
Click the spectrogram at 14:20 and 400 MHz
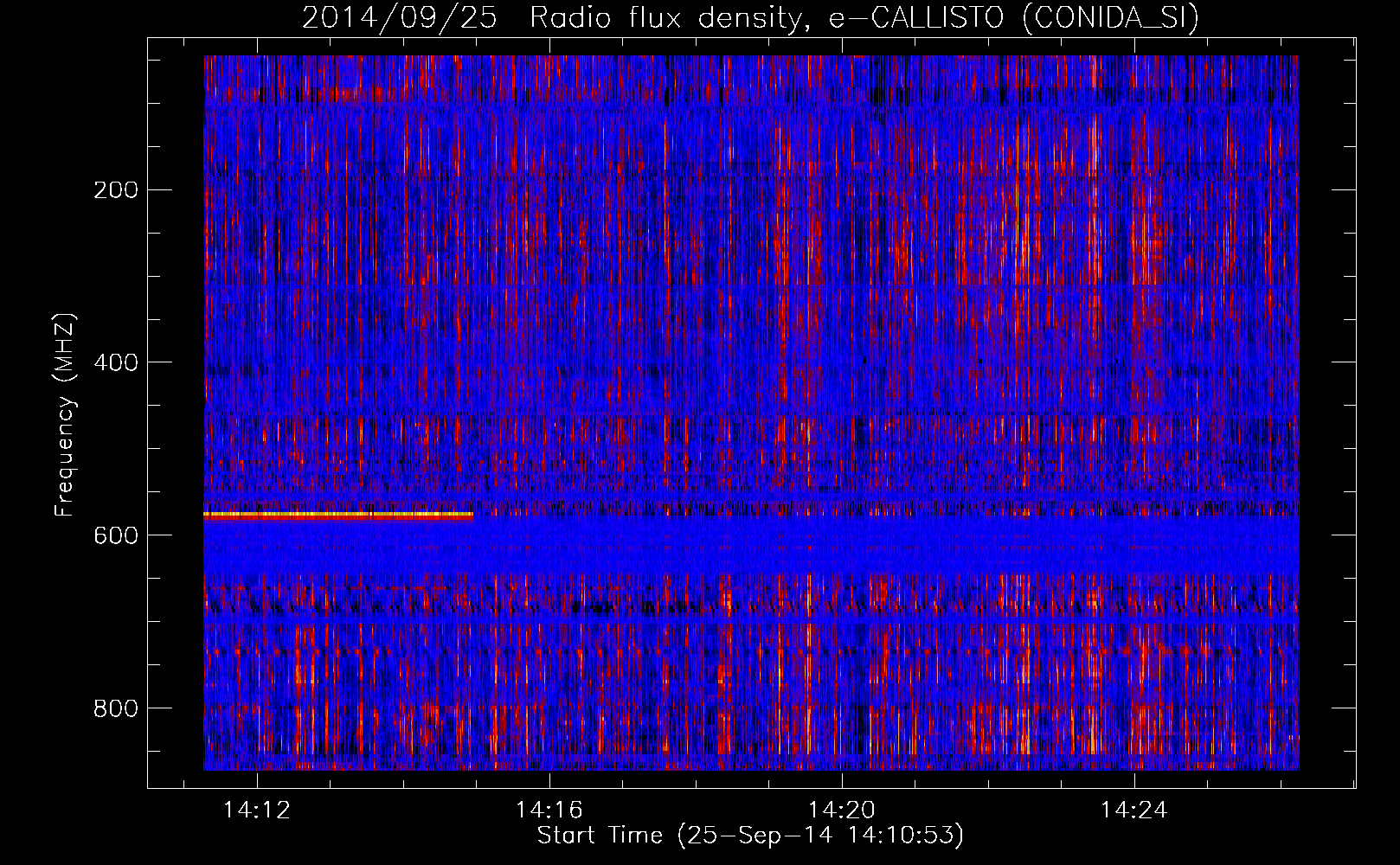[x=842, y=362]
